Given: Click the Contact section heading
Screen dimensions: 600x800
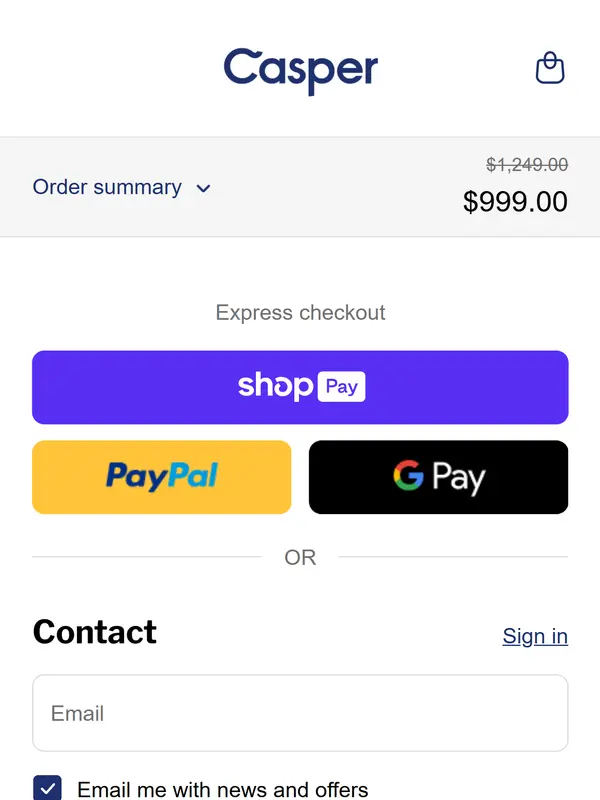Looking at the screenshot, I should tap(95, 632).
